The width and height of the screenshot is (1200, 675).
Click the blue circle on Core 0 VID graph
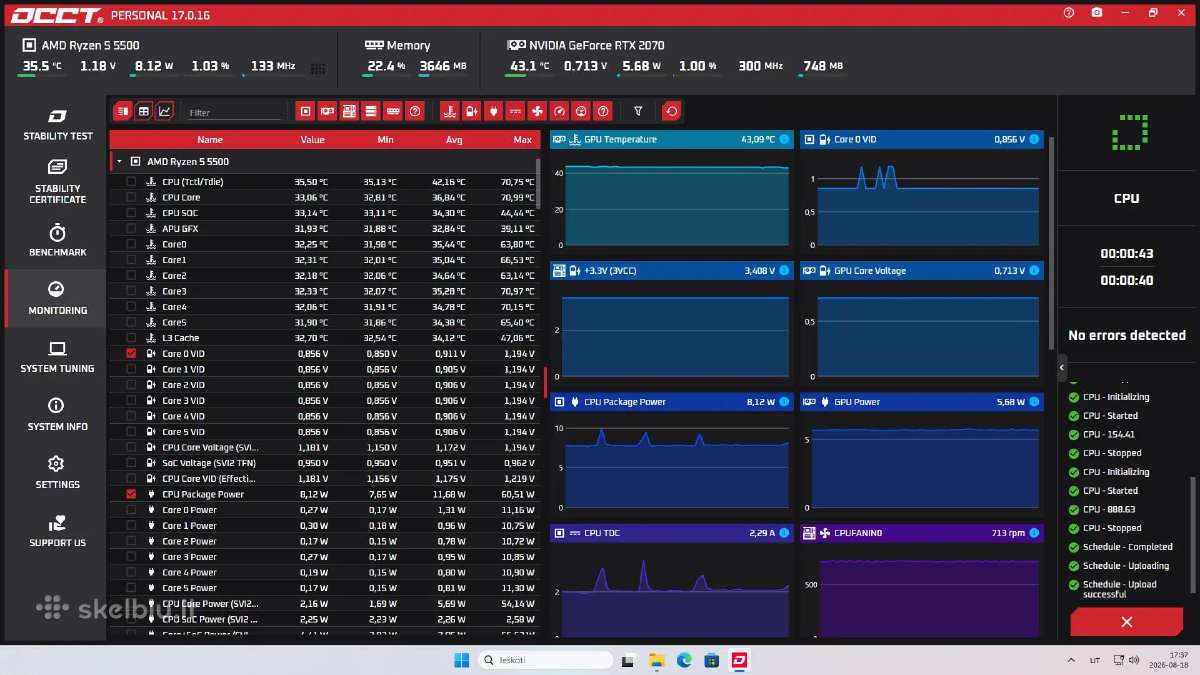pyautogui.click(x=1034, y=139)
